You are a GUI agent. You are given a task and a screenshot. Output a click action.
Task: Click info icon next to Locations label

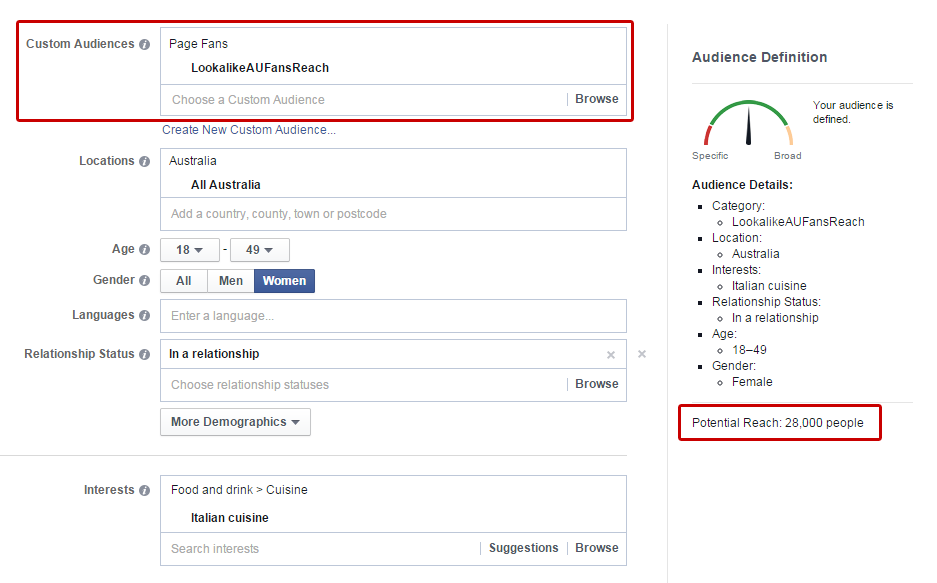pos(145,162)
